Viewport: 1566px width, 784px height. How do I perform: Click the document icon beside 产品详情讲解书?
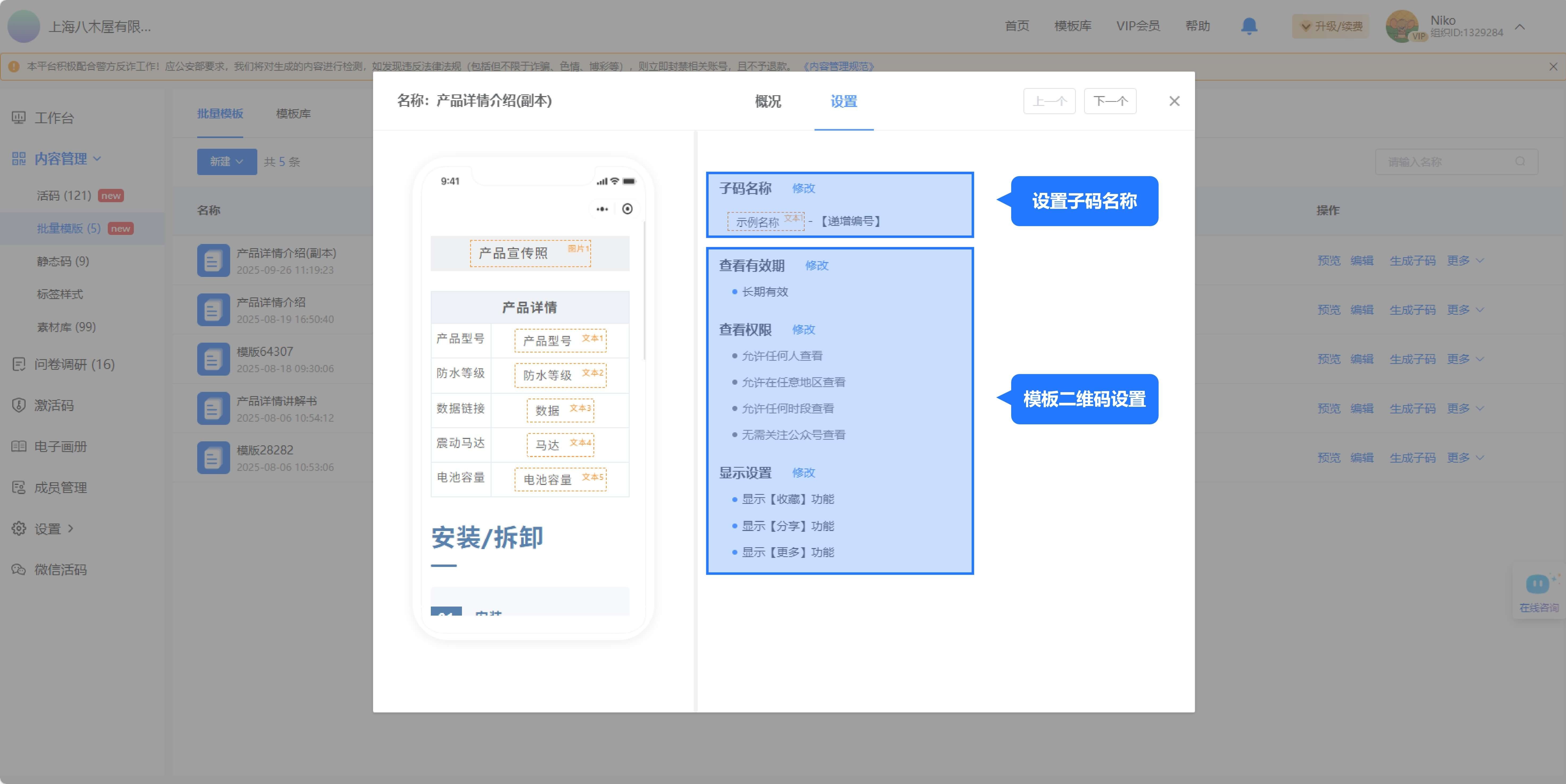click(x=213, y=408)
